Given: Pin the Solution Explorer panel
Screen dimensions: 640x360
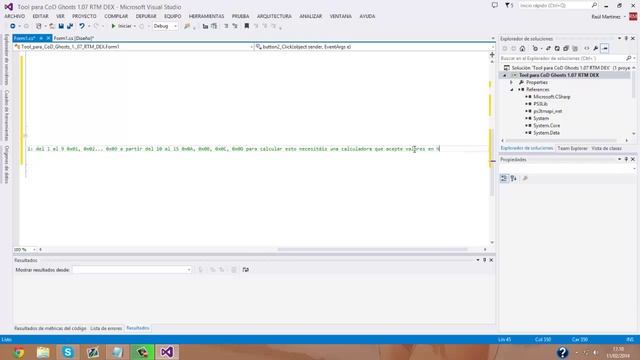Looking at the screenshot, I should tap(627, 38).
